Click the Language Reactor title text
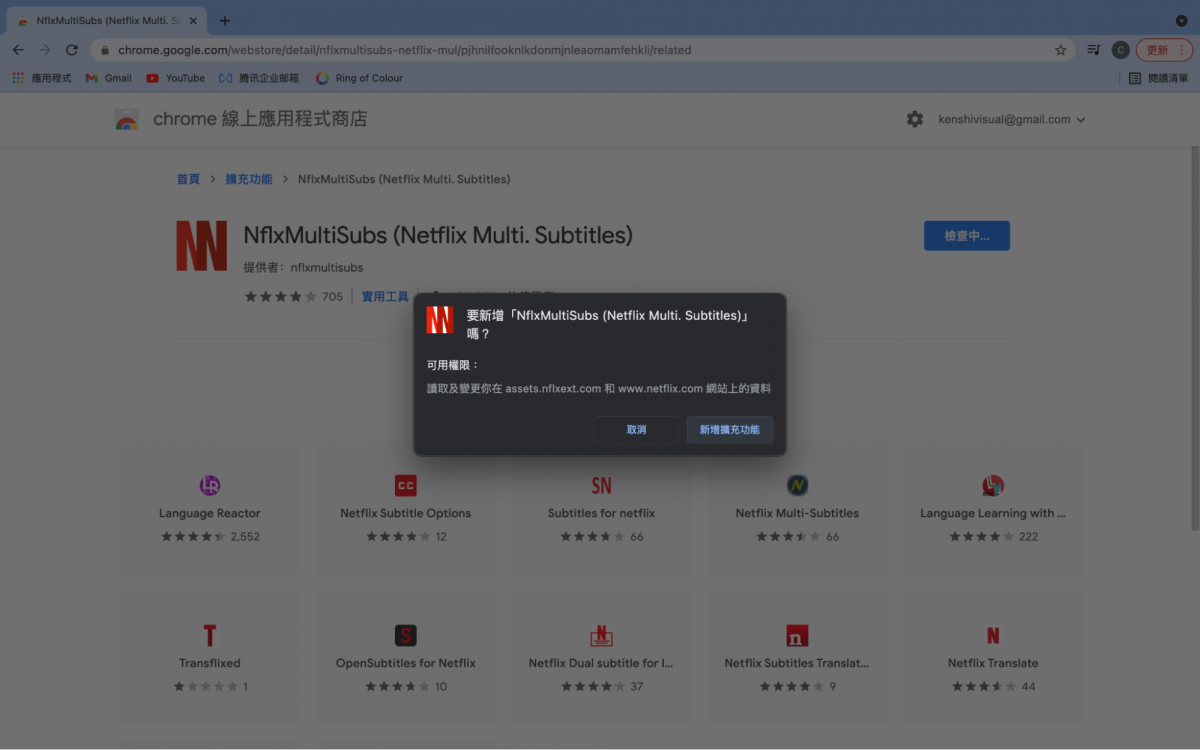The image size is (1200, 750). [x=209, y=513]
